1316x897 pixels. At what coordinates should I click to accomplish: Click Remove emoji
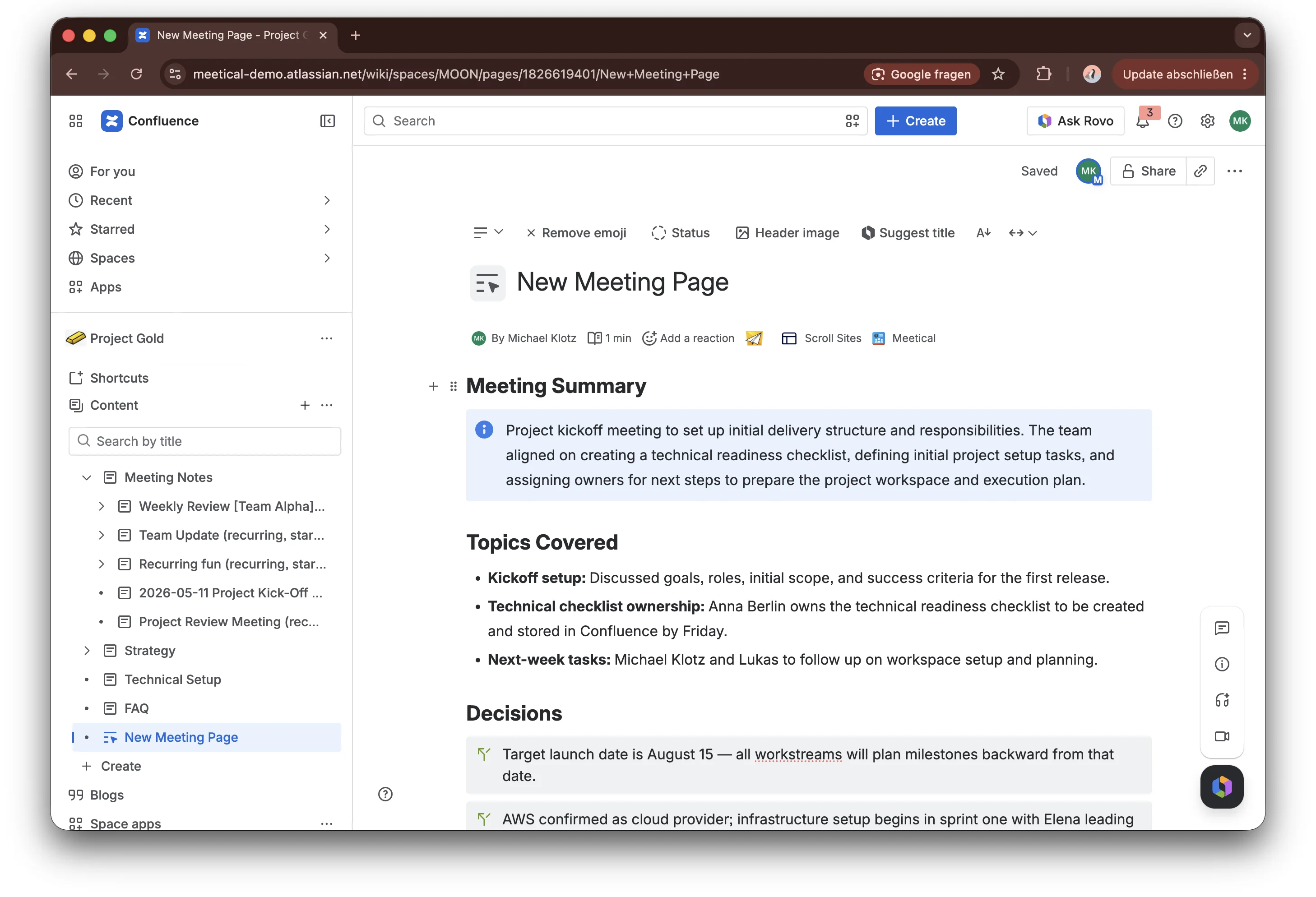point(576,233)
